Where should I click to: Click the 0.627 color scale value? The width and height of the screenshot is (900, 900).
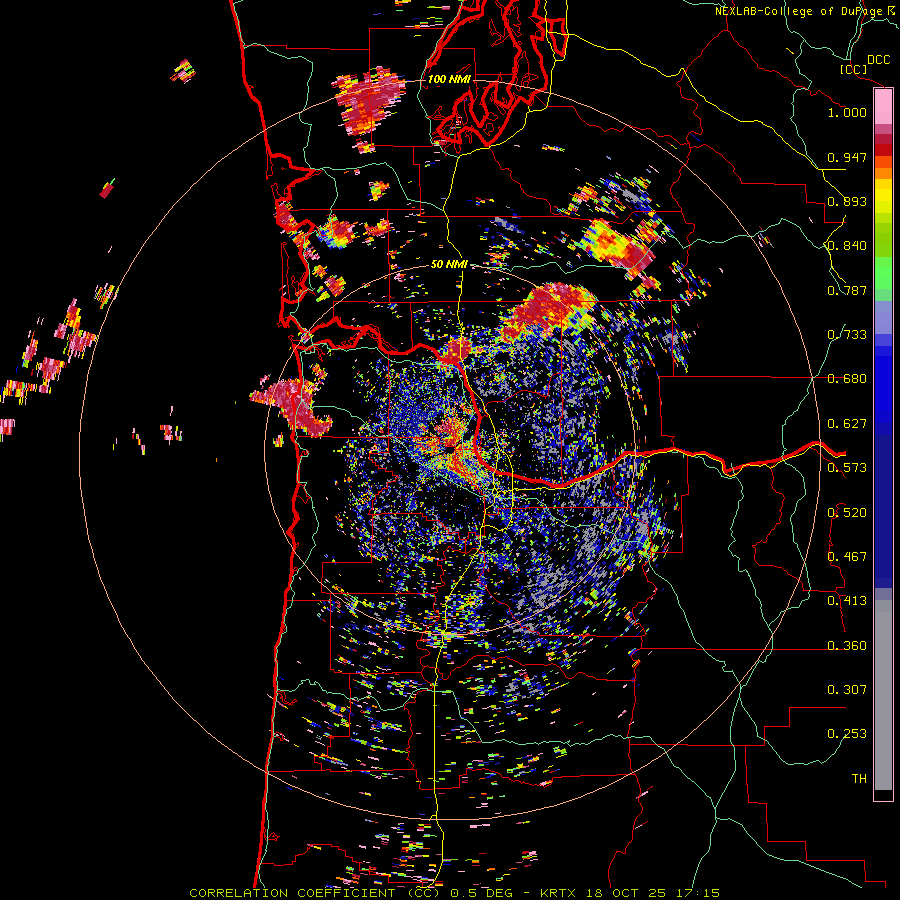[x=847, y=424]
